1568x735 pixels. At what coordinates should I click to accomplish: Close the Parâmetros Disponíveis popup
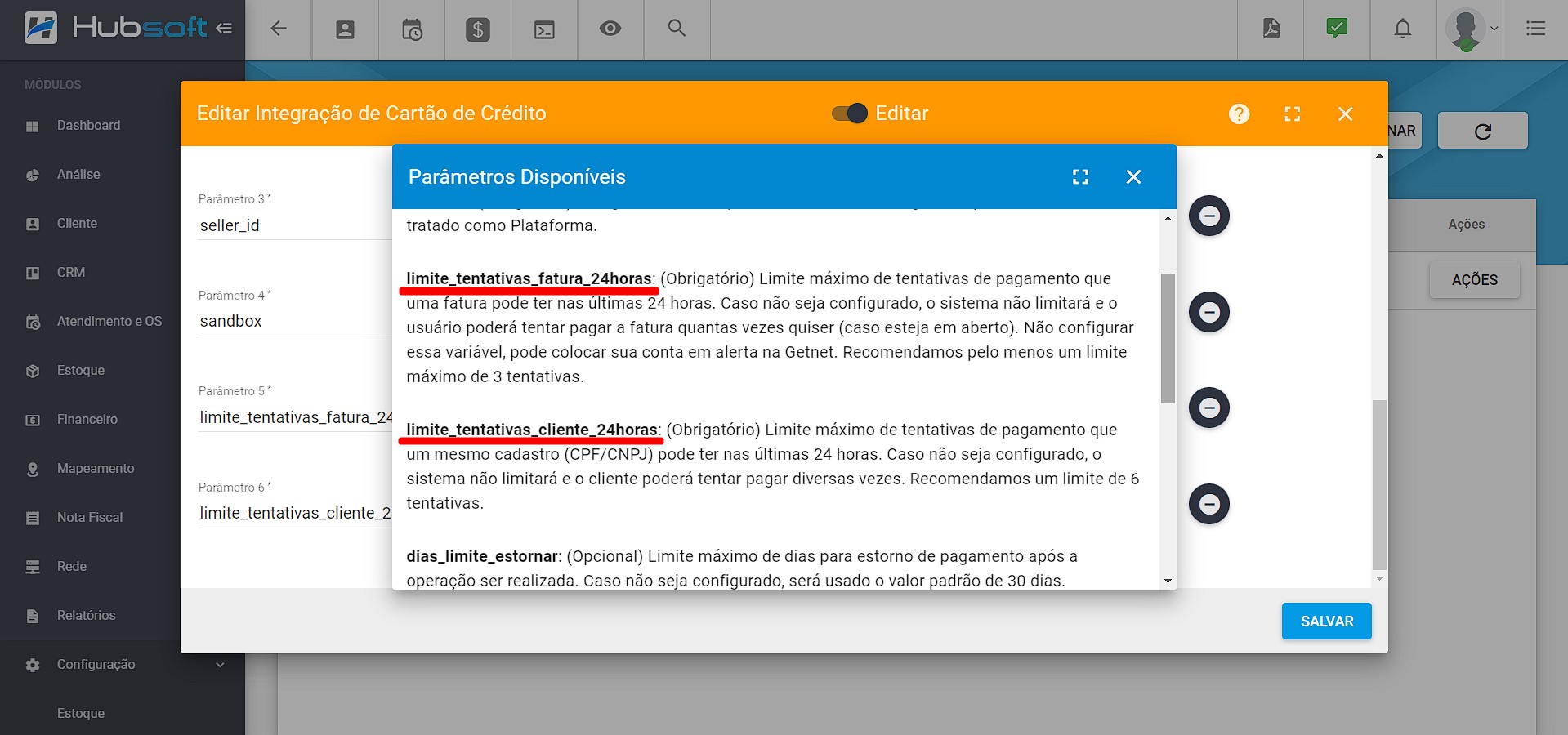[x=1133, y=176]
